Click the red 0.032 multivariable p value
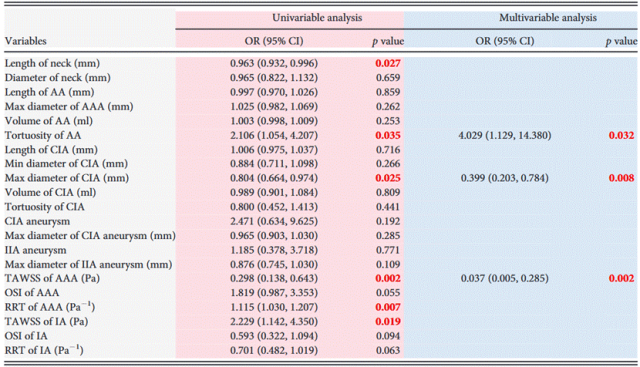The height and width of the screenshot is (367, 640). [x=621, y=135]
